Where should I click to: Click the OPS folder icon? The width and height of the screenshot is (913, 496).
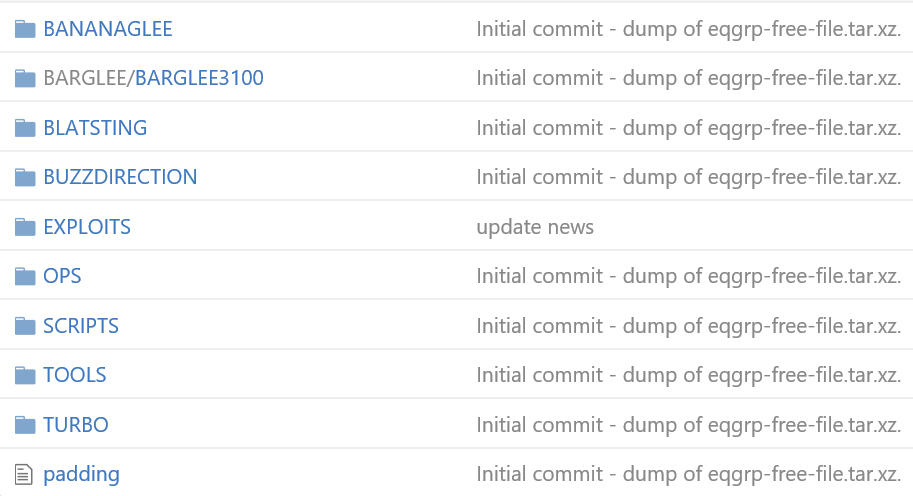point(24,276)
